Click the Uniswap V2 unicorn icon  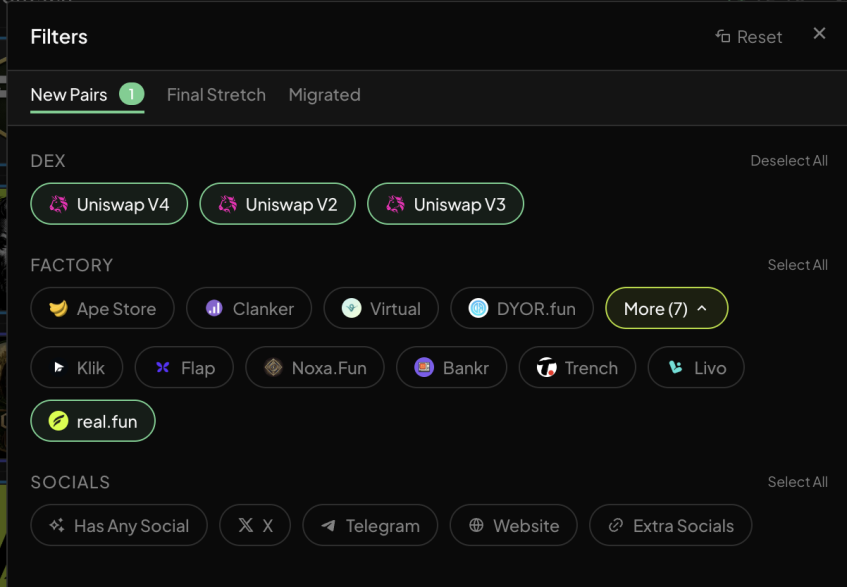click(227, 204)
